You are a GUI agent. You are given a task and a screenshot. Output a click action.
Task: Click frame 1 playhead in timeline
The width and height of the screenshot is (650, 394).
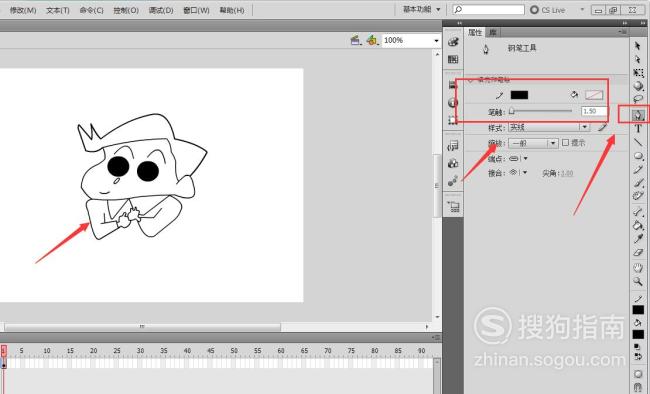(4, 351)
